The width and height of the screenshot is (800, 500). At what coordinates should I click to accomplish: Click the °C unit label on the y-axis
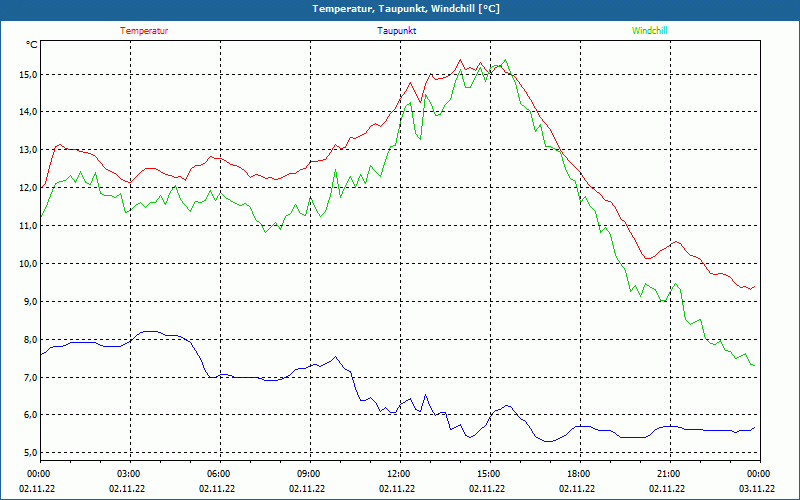[x=32, y=45]
